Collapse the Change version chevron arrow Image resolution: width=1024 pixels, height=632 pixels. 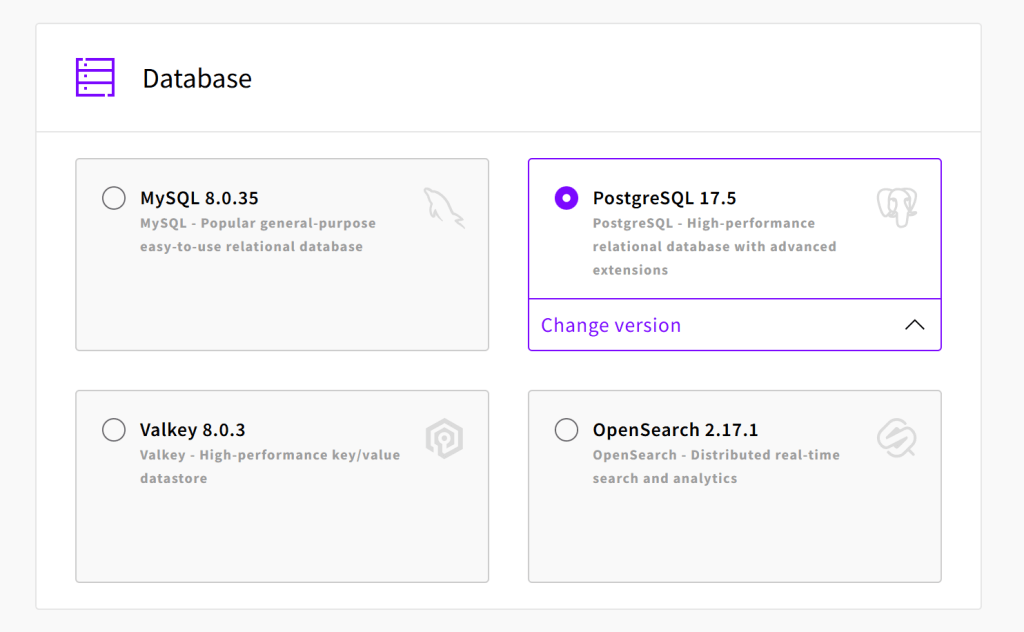[914, 325]
